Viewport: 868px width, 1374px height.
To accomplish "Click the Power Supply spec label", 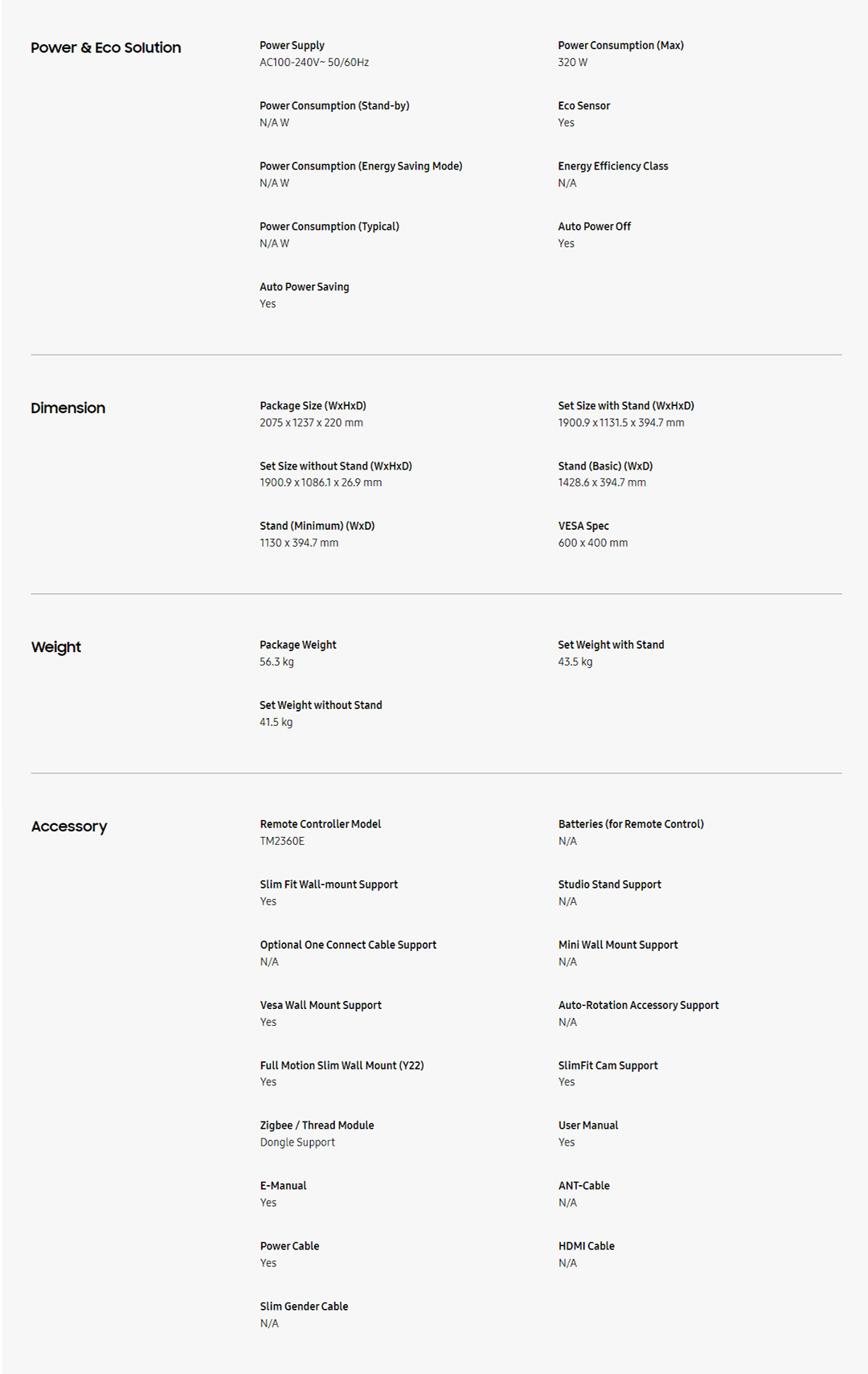I will 292,46.
